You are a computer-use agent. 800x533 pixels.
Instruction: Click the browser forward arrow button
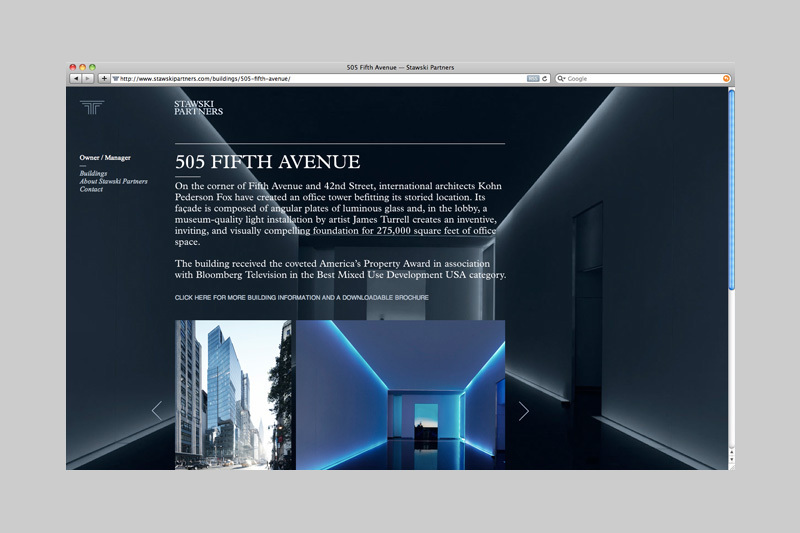point(88,79)
